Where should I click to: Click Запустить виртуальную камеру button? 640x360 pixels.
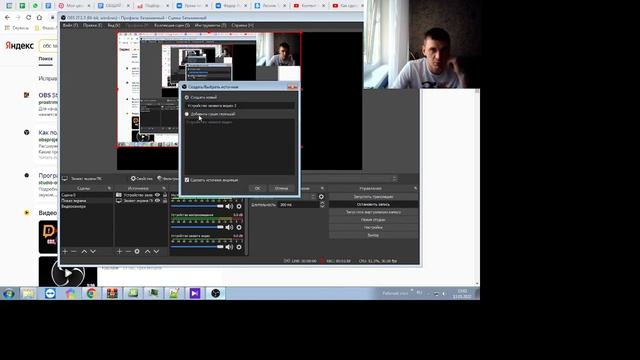tap(373, 212)
